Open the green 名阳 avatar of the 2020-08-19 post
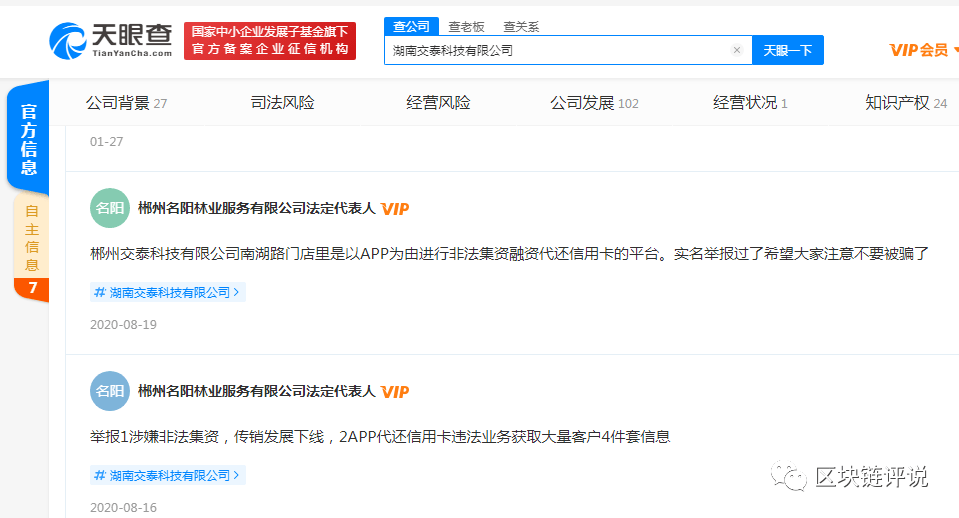The width and height of the screenshot is (959, 518). click(110, 208)
